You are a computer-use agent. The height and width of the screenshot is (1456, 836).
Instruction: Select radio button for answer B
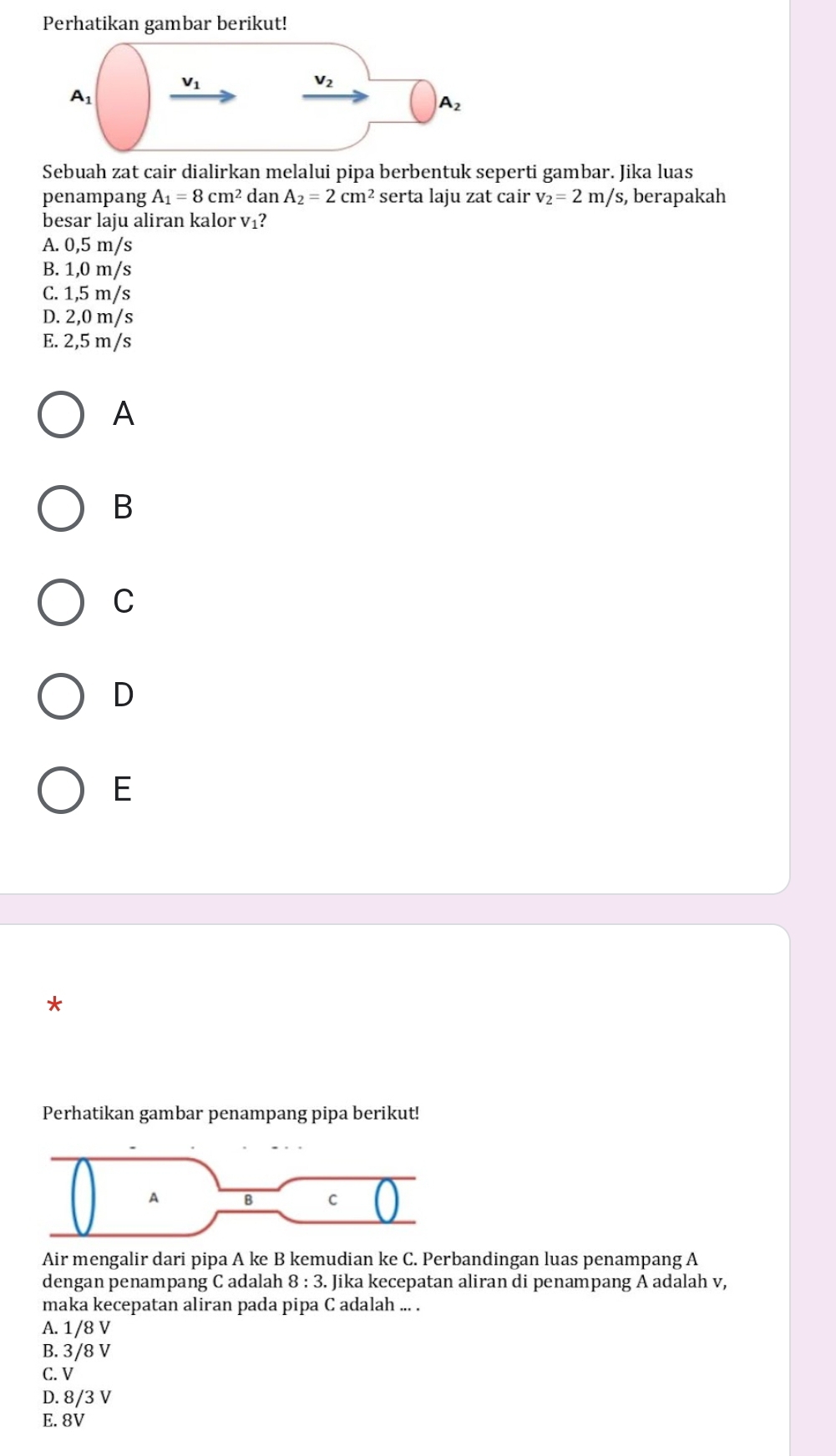tap(61, 508)
